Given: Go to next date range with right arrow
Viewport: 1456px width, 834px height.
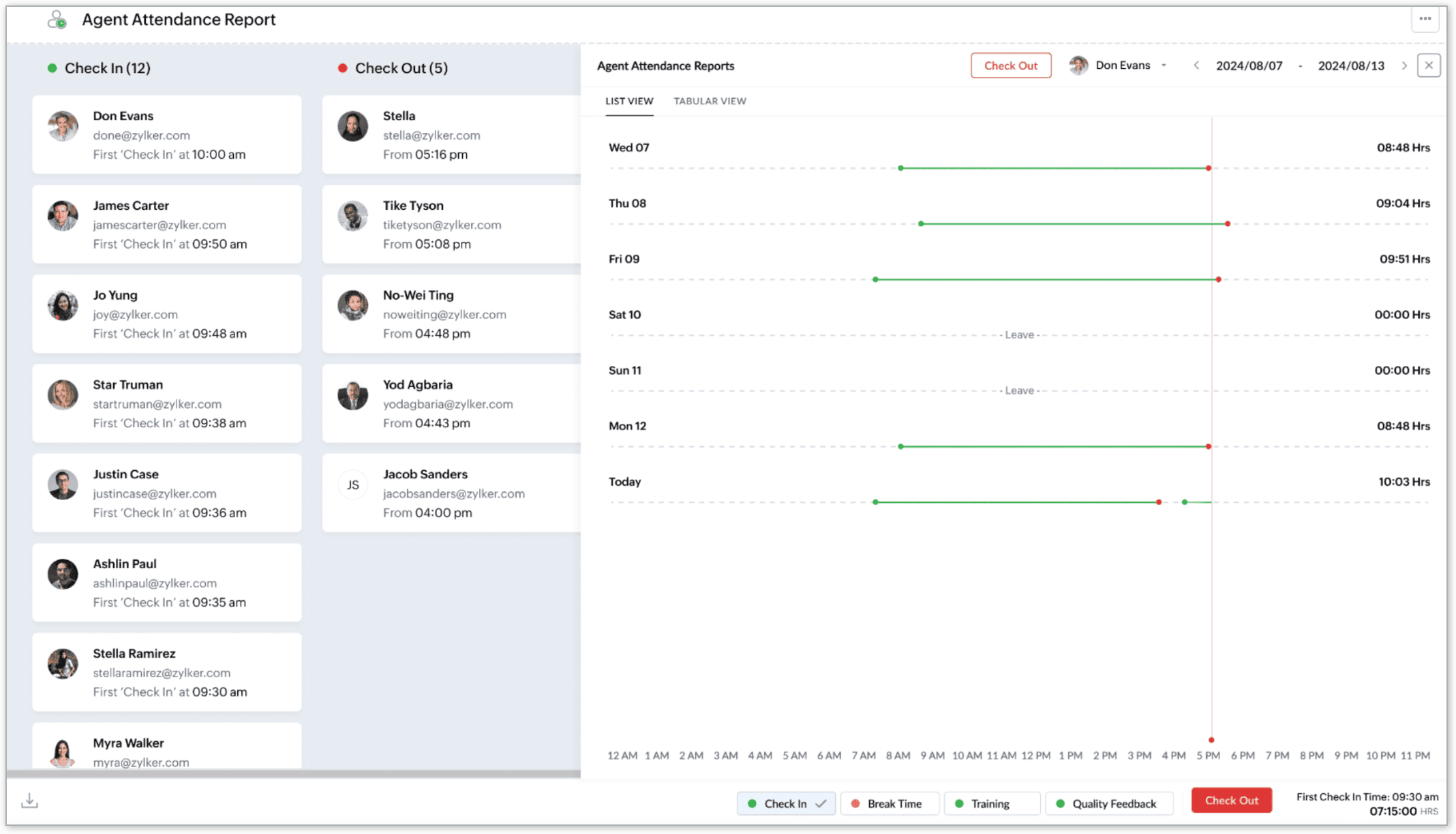Looking at the screenshot, I should coord(1404,65).
